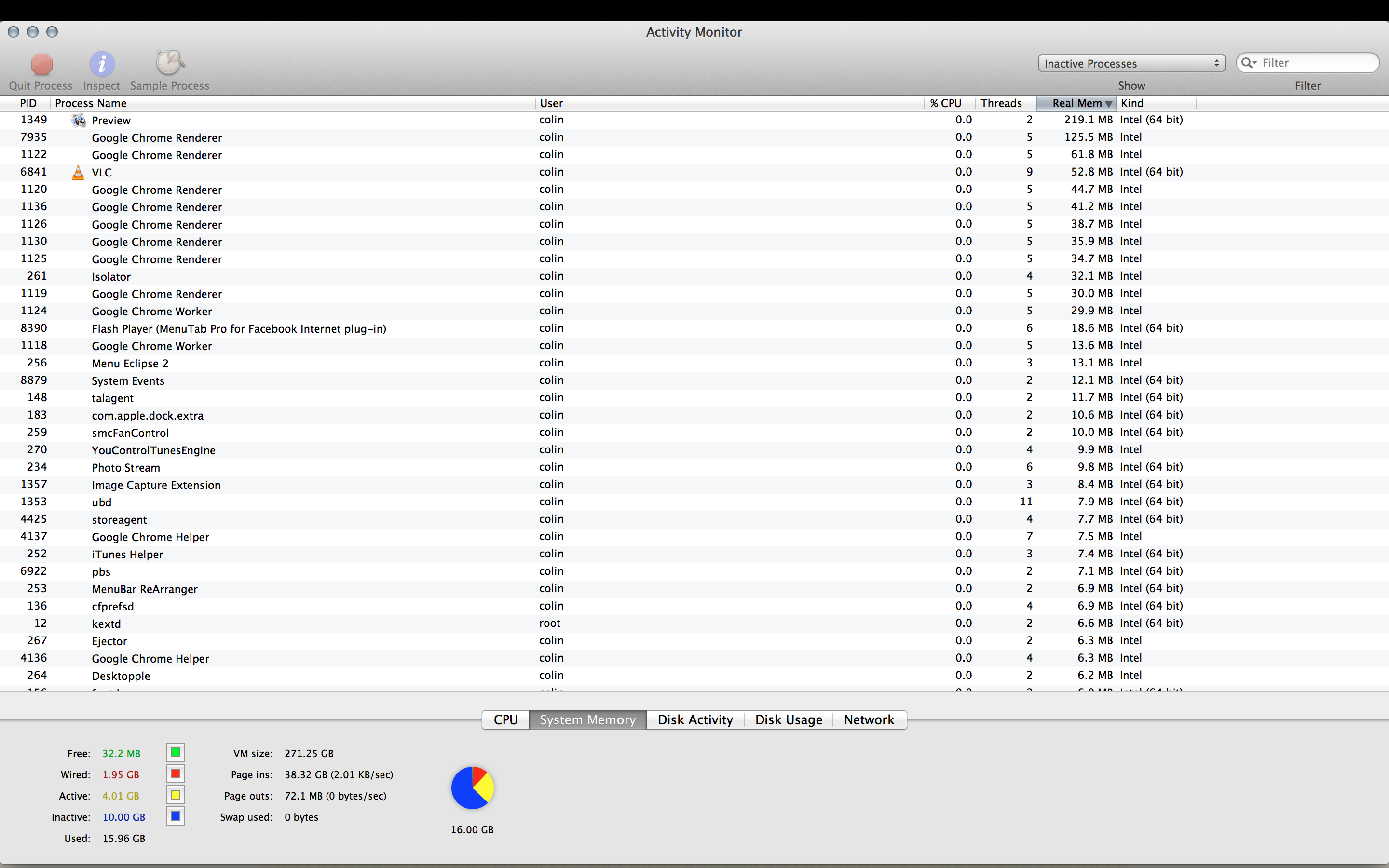Select the iTunes Helper process
Image resolution: width=1389 pixels, height=868 pixels.
click(x=694, y=554)
